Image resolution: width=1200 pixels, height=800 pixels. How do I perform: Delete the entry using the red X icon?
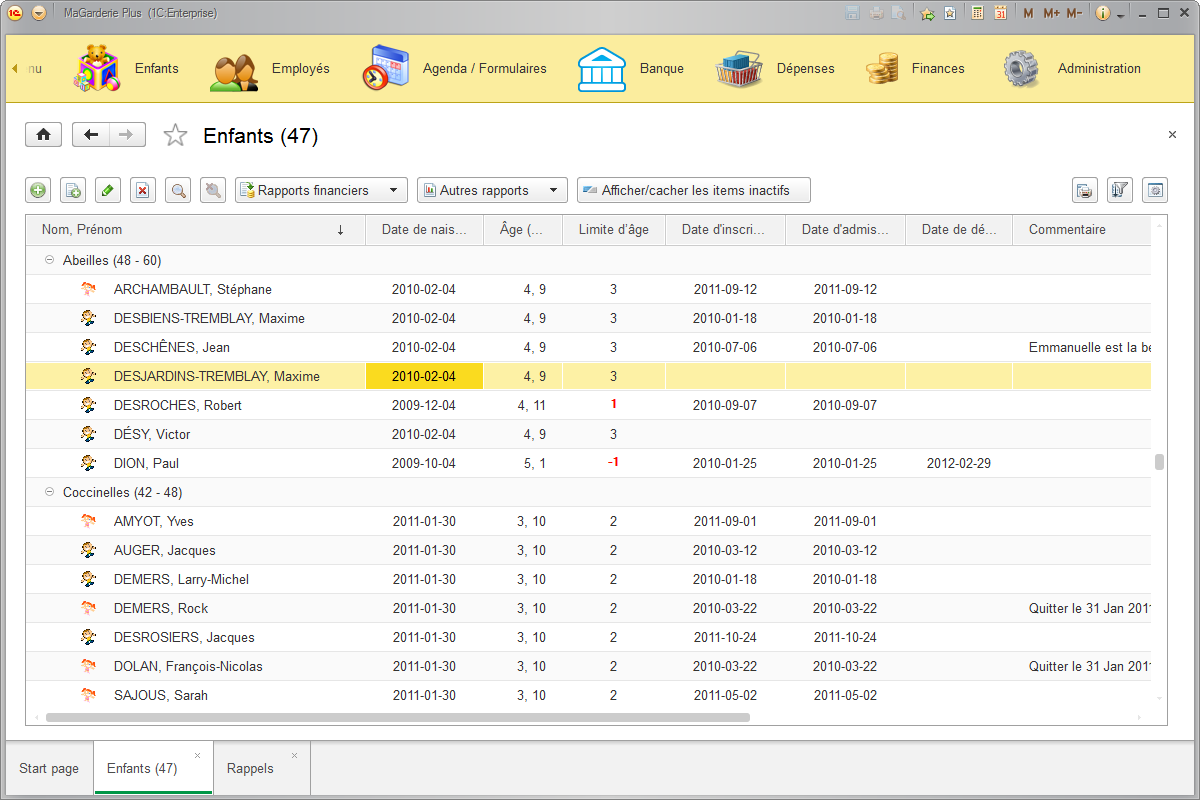[142, 190]
